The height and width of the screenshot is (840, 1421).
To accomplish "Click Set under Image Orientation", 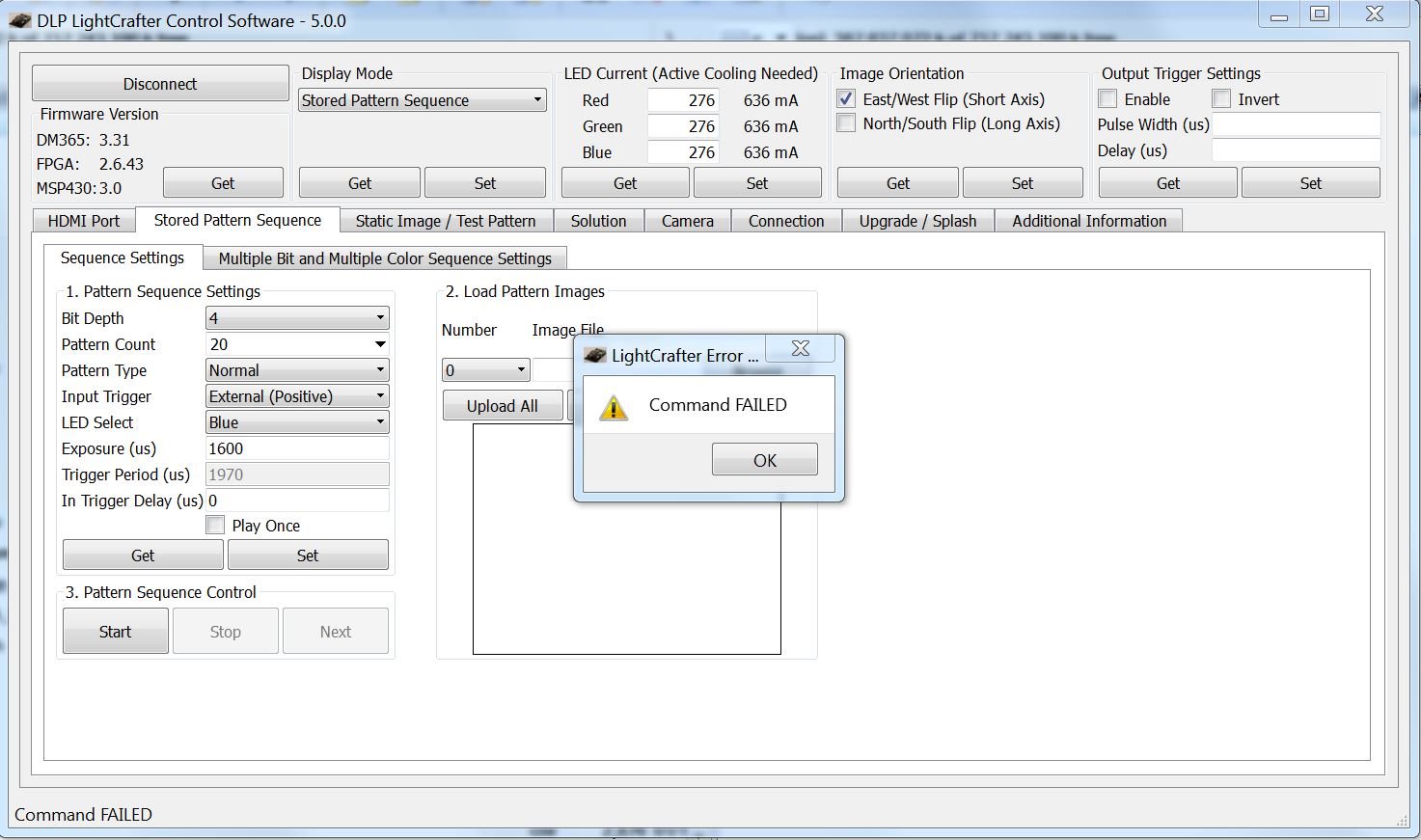I will click(x=1023, y=183).
